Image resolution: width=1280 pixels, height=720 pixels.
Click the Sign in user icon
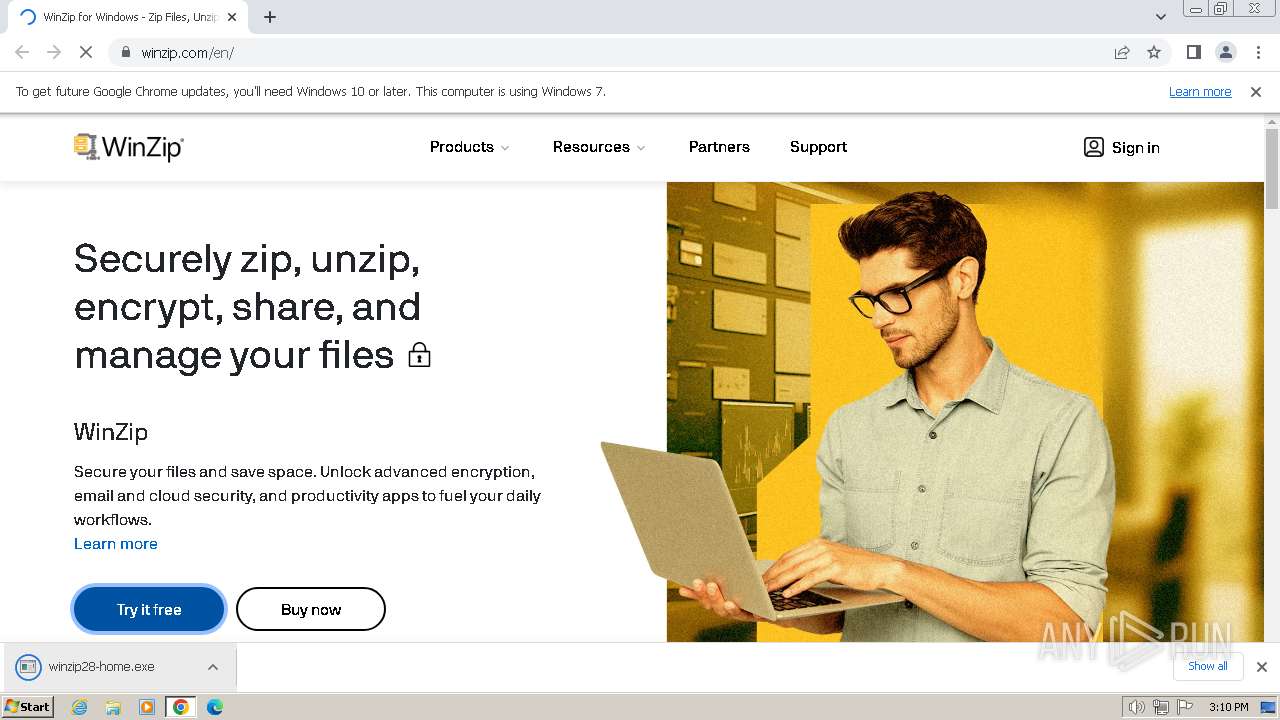1094,147
